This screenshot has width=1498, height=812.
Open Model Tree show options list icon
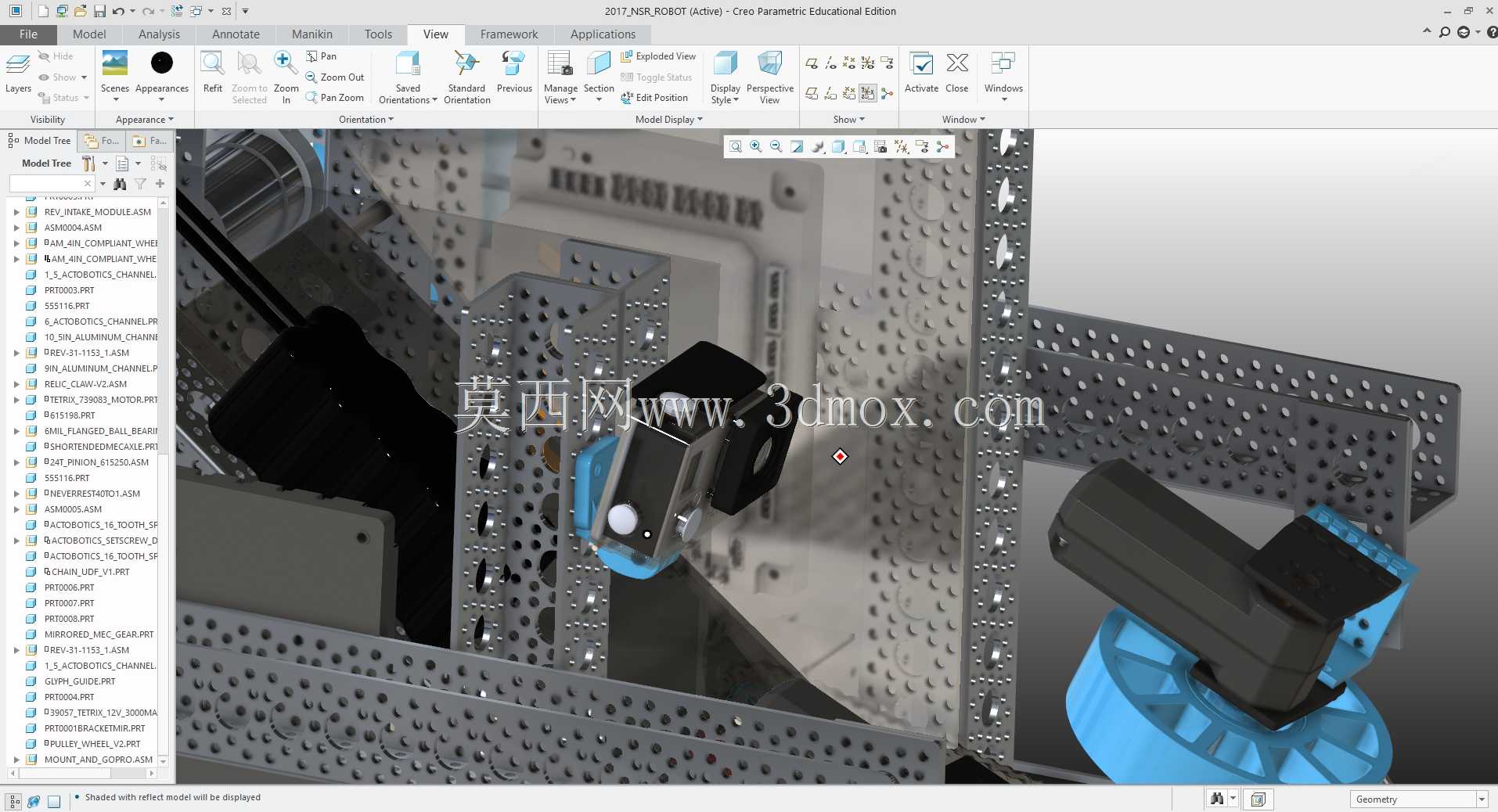click(122, 163)
